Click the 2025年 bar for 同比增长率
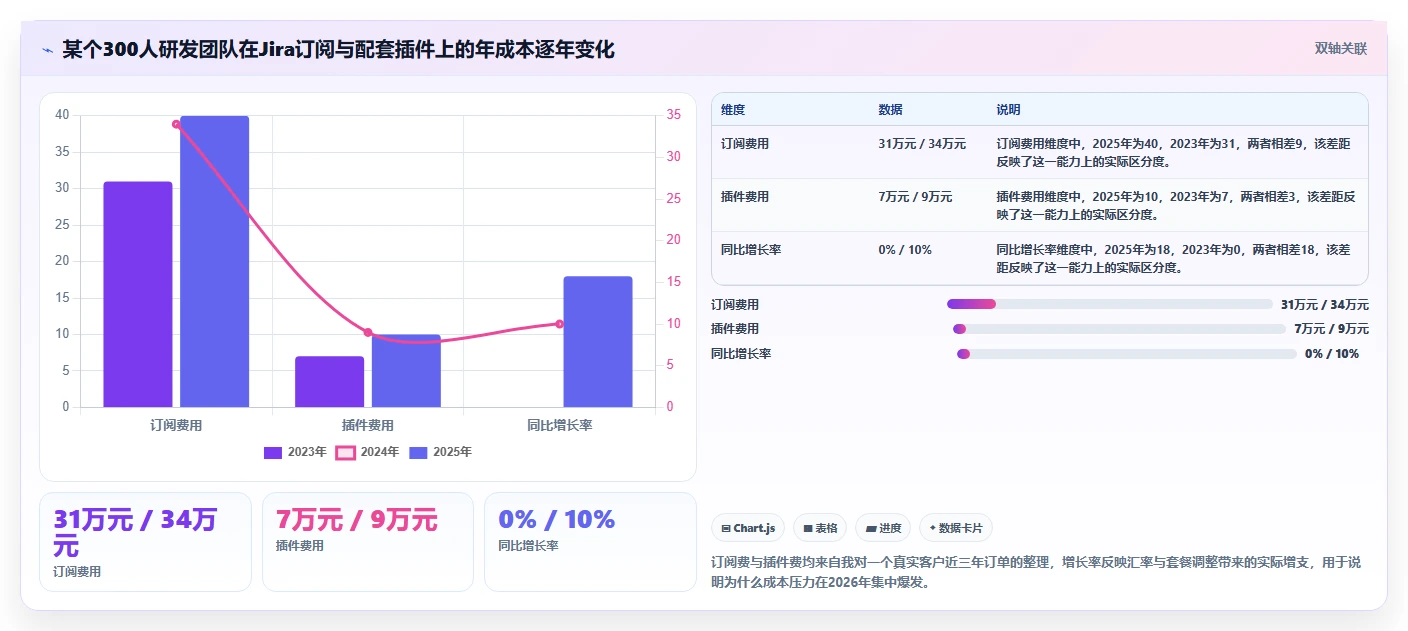1408x631 pixels. 598,341
